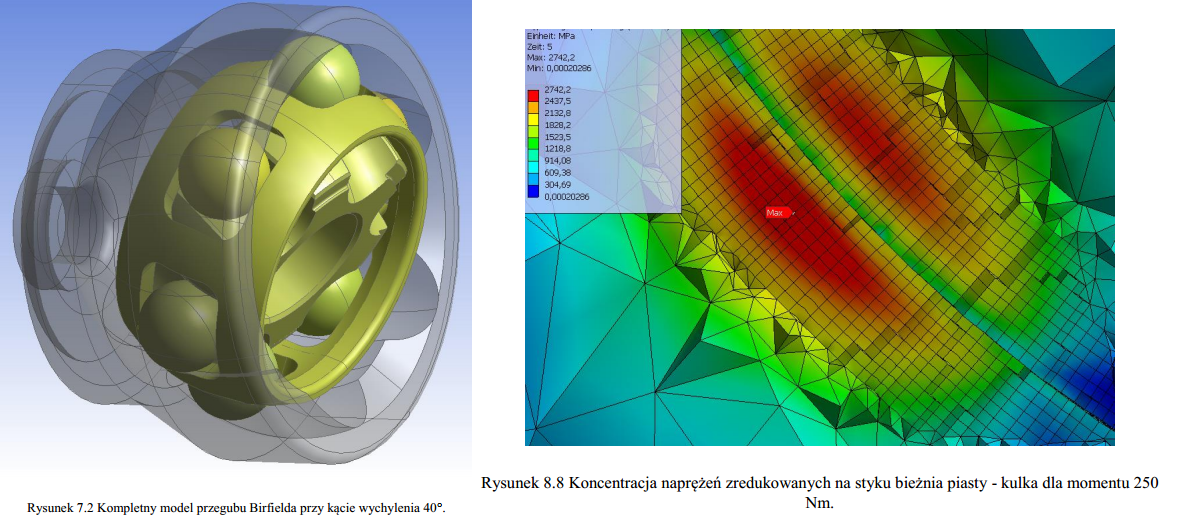Select the 2742,2 legend value label
The width and height of the screenshot is (1186, 520).
(556, 89)
